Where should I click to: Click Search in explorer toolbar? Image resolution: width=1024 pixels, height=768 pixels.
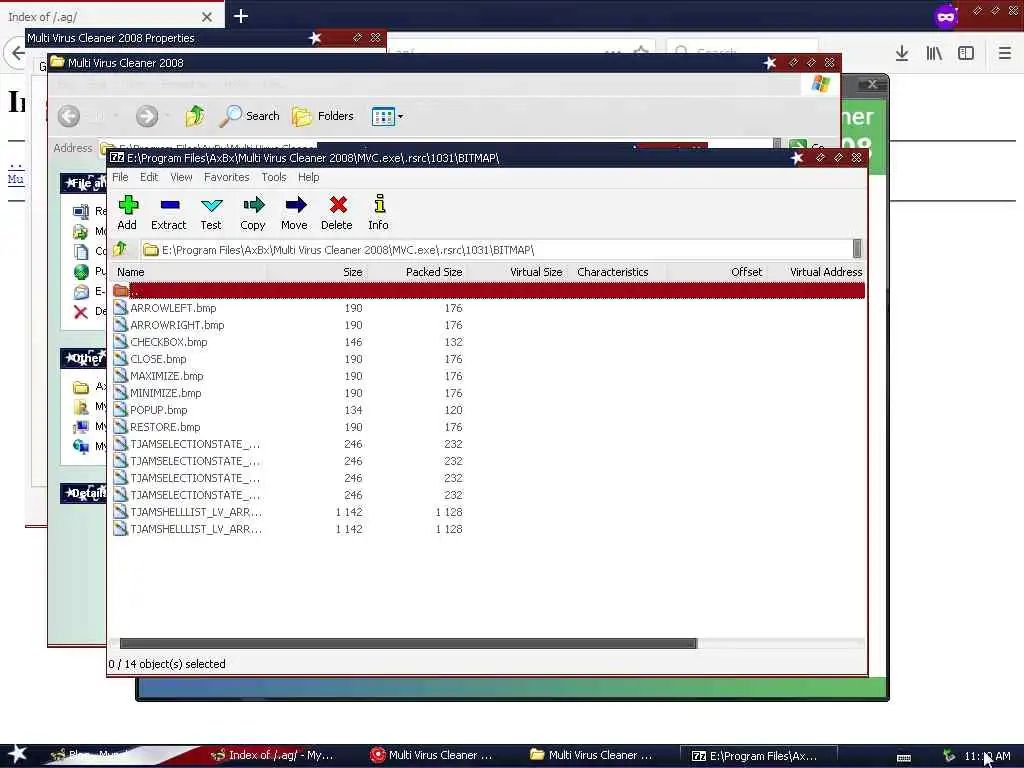click(x=249, y=116)
